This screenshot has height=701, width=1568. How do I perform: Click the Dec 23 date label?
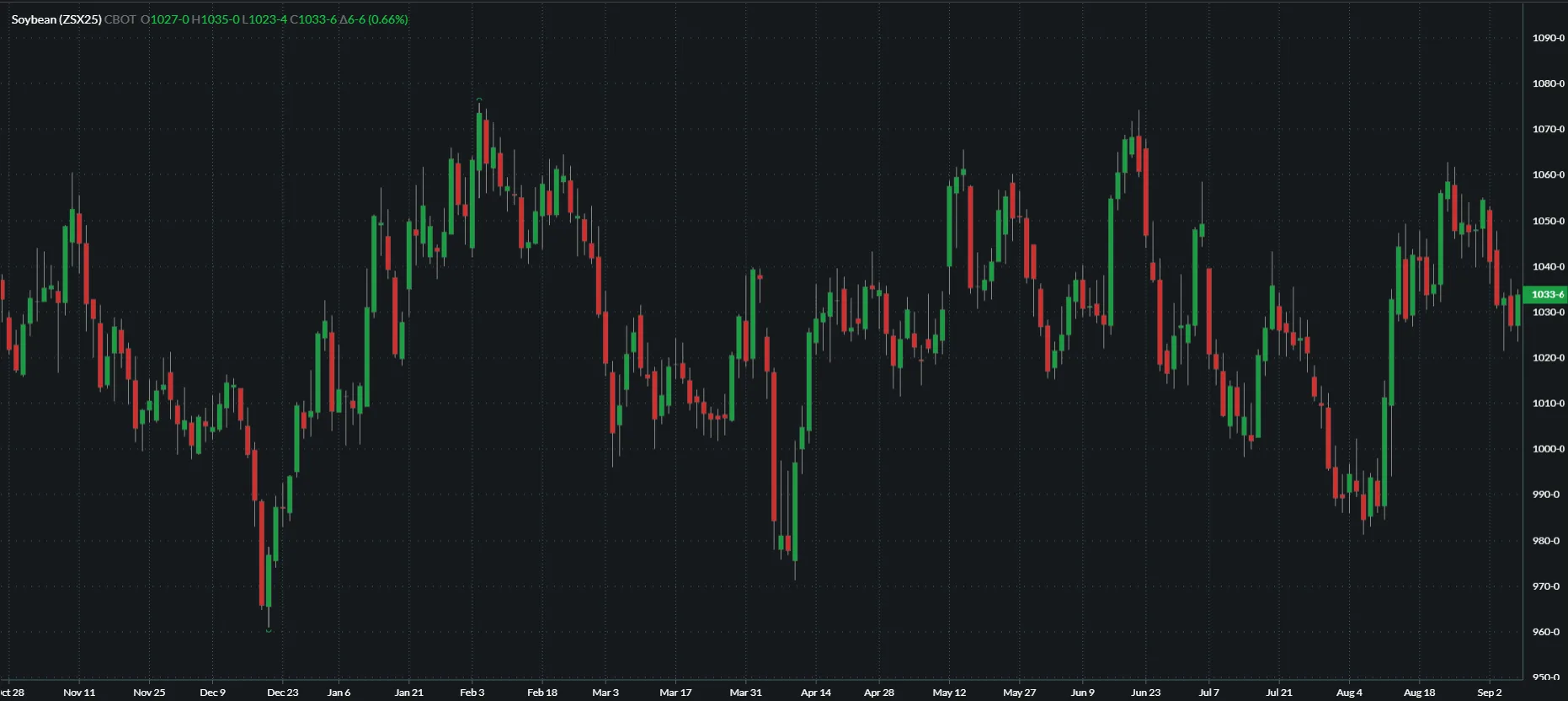click(282, 693)
